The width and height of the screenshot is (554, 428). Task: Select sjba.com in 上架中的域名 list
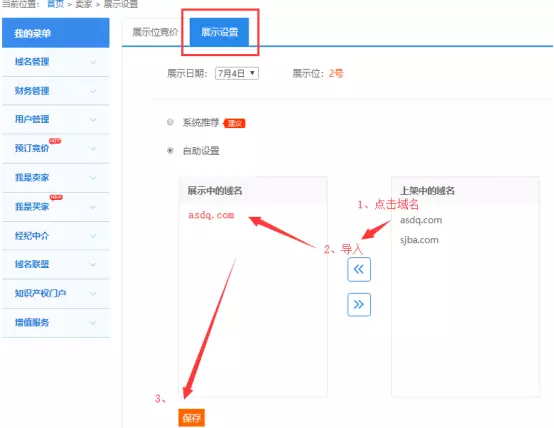click(419, 240)
